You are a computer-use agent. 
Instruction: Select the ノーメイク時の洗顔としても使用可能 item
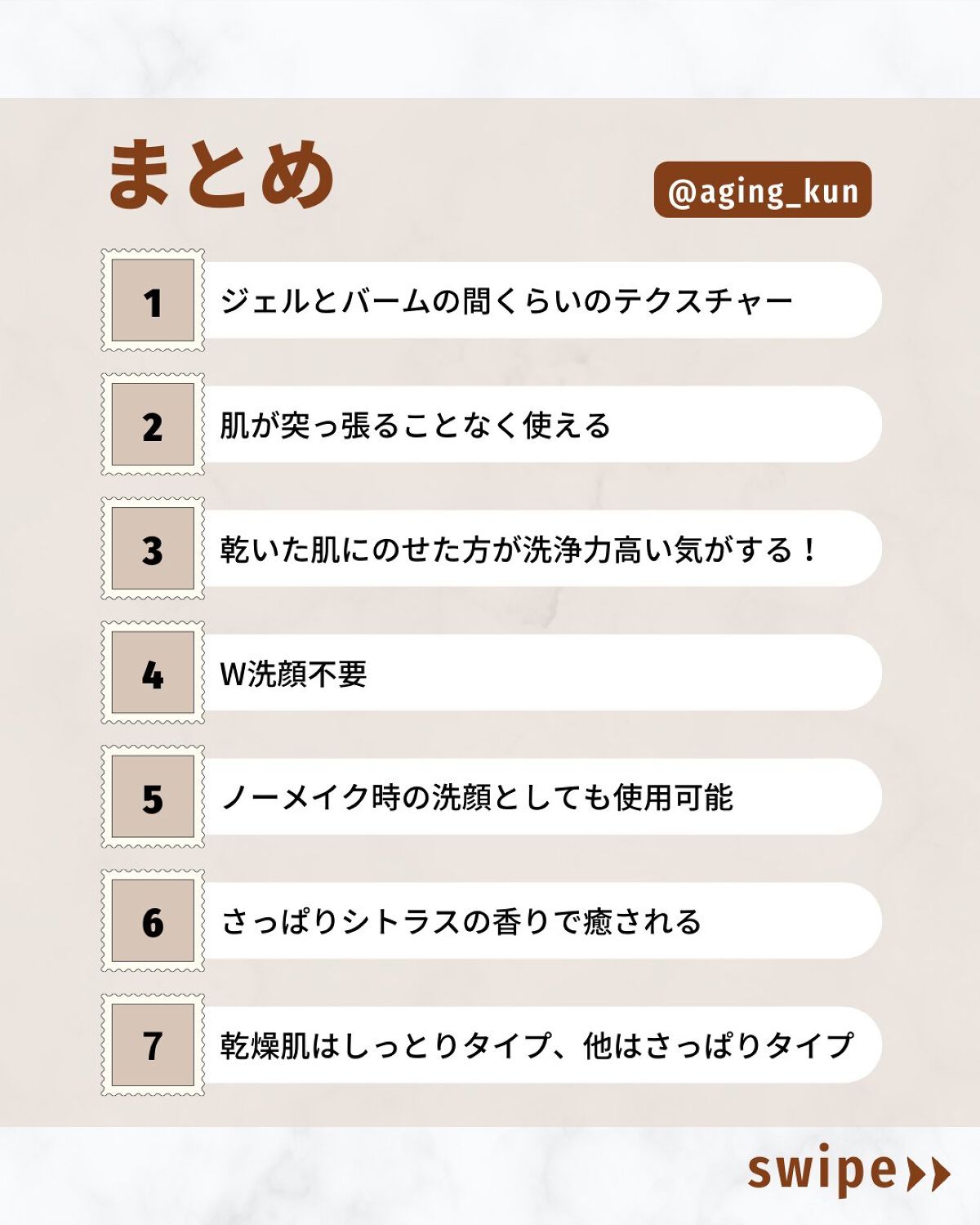[x=477, y=798]
